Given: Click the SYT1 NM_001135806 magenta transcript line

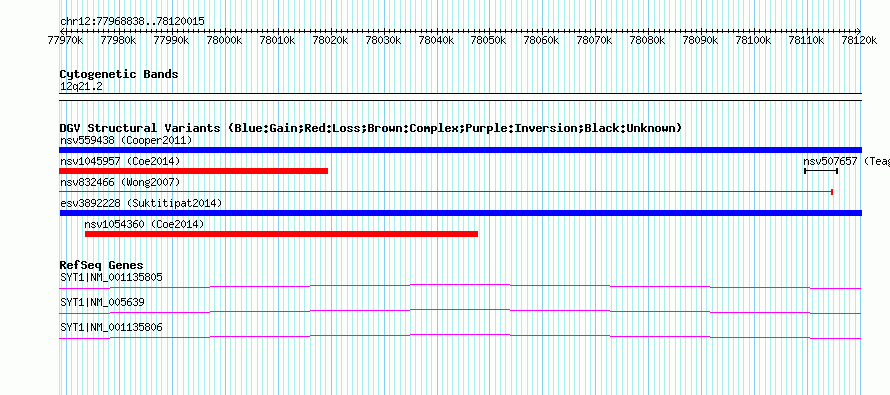Looking at the screenshot, I should coord(460,336).
